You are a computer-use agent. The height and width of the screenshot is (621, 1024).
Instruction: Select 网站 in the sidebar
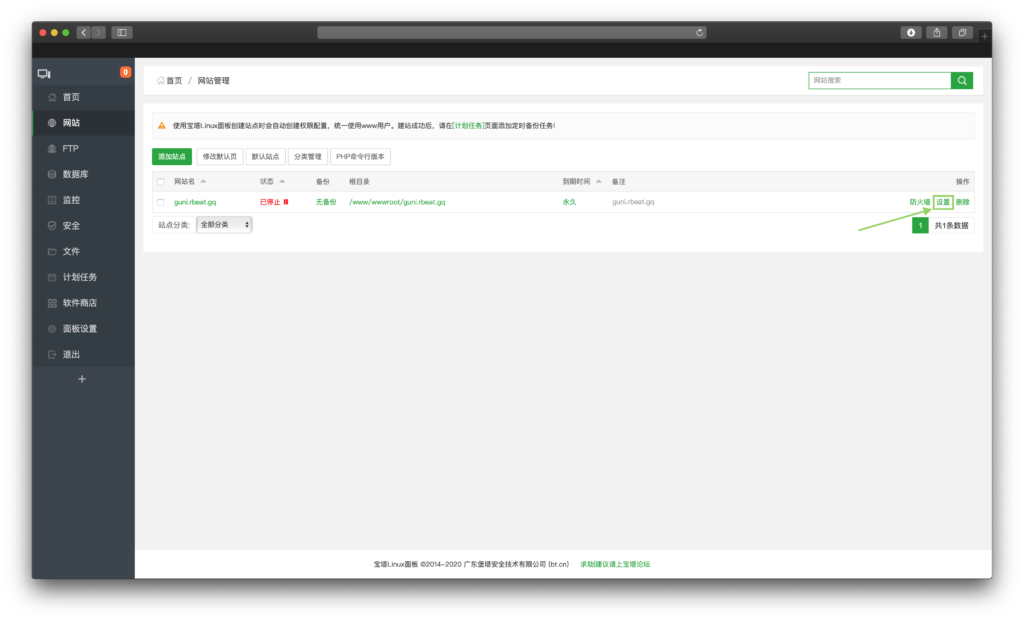point(83,123)
